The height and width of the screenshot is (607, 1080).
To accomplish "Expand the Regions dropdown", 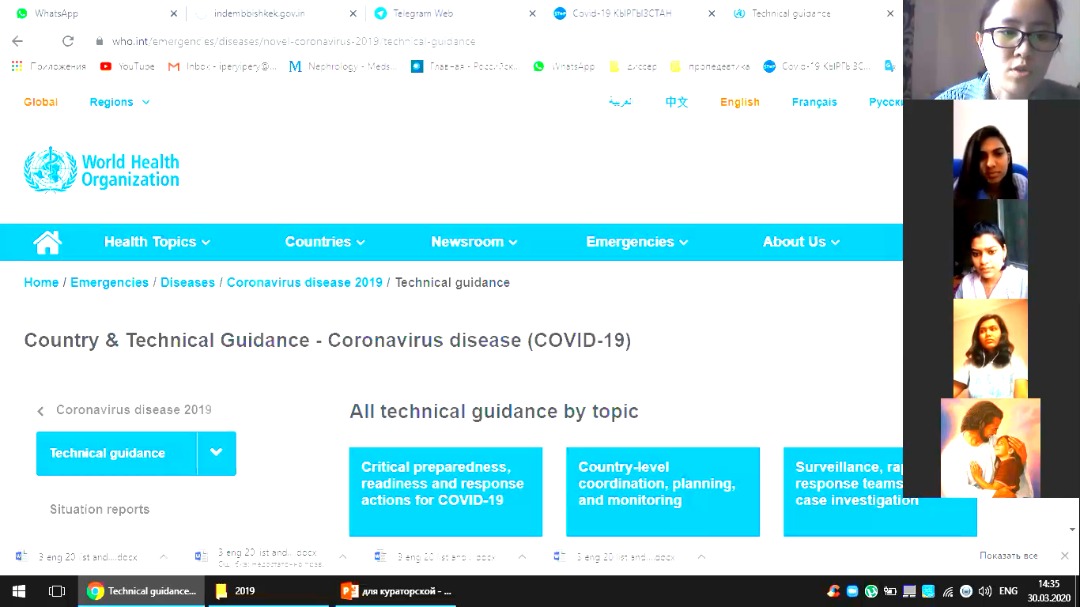I will point(119,102).
